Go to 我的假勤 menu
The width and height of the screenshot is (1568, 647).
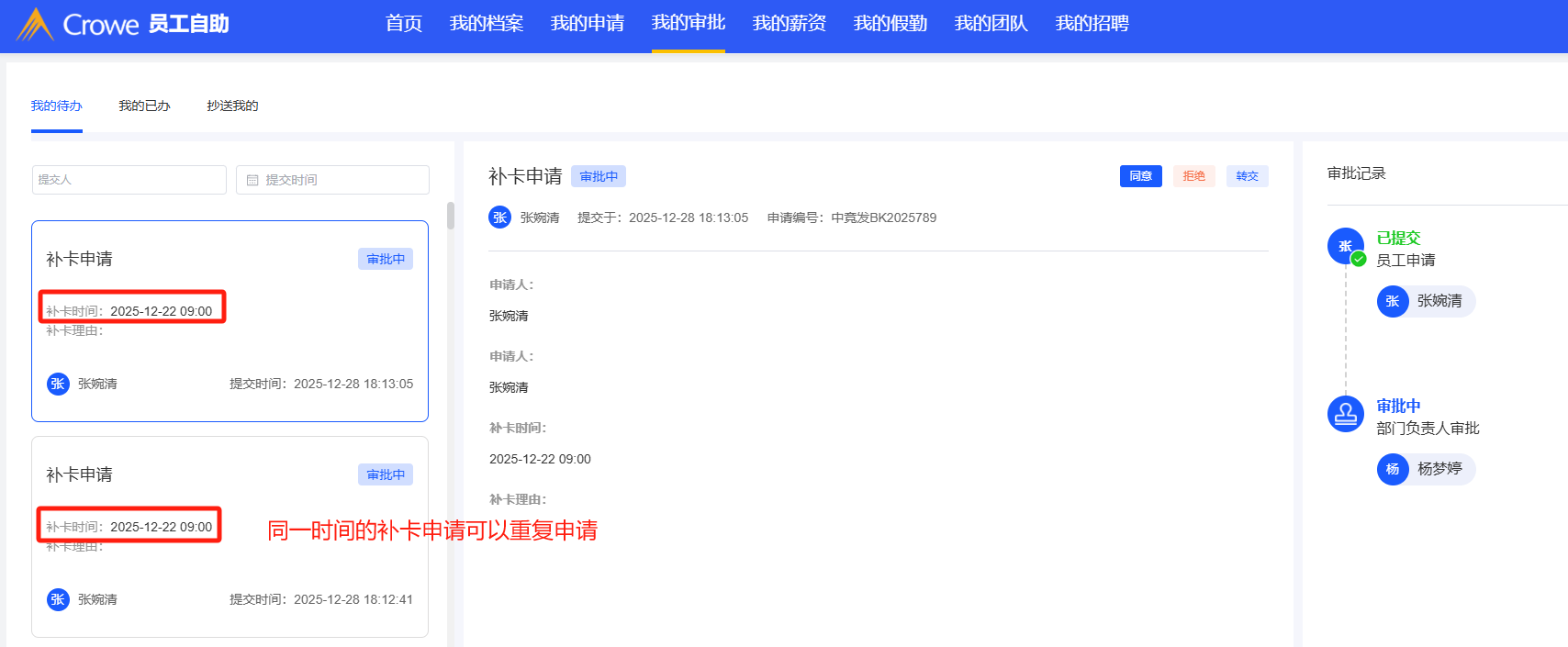890,24
